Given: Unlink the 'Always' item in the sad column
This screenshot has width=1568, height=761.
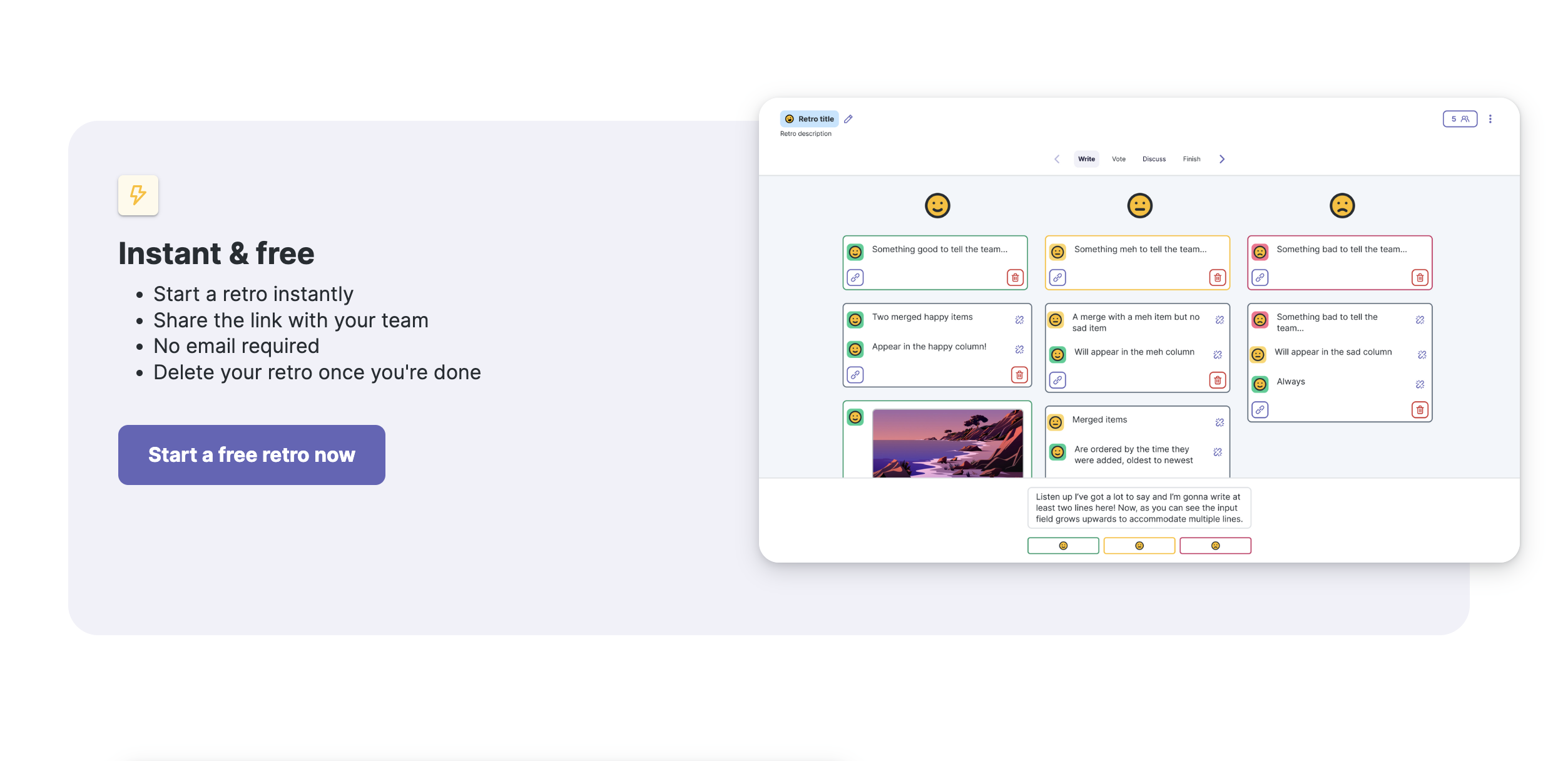Looking at the screenshot, I should click(x=1420, y=384).
